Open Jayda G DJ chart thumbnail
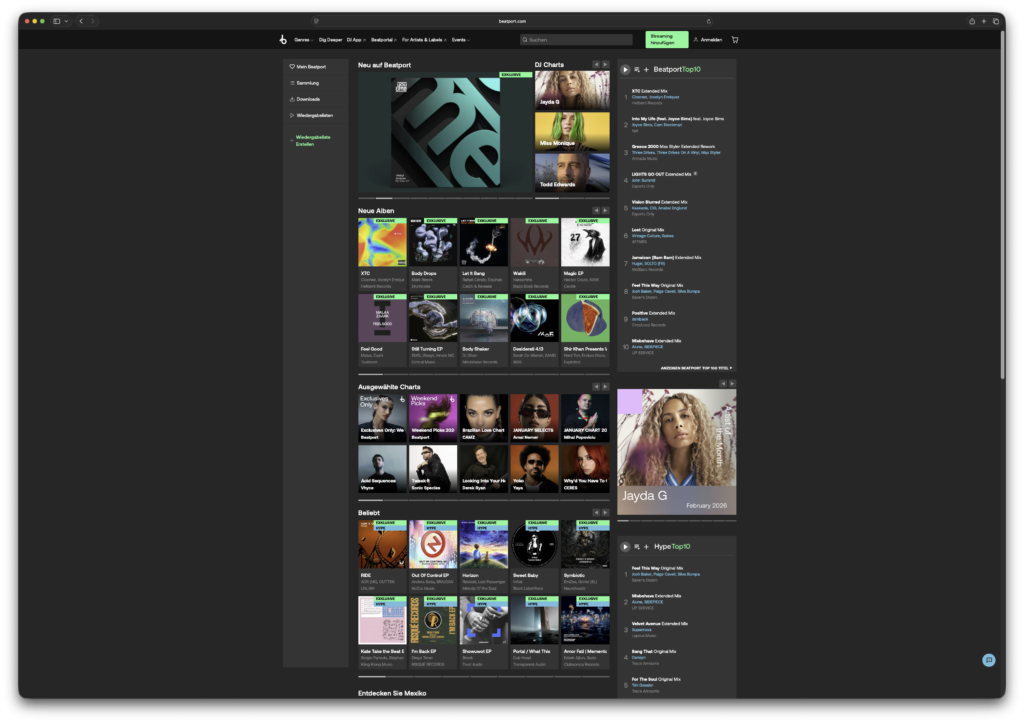The width and height of the screenshot is (1024, 723). coord(572,89)
